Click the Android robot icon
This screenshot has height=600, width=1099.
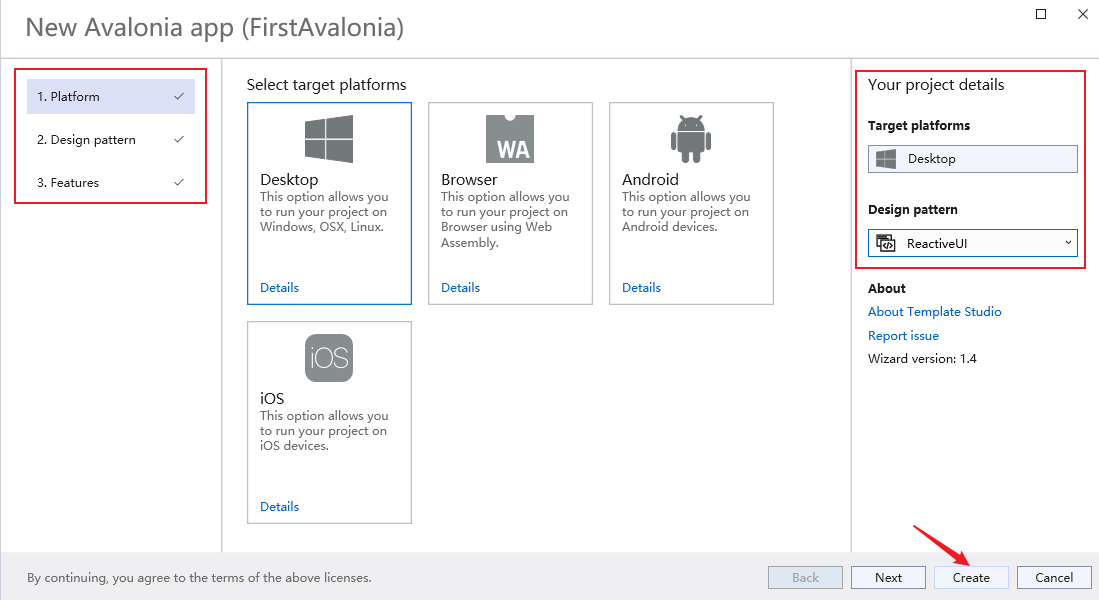pyautogui.click(x=691, y=139)
